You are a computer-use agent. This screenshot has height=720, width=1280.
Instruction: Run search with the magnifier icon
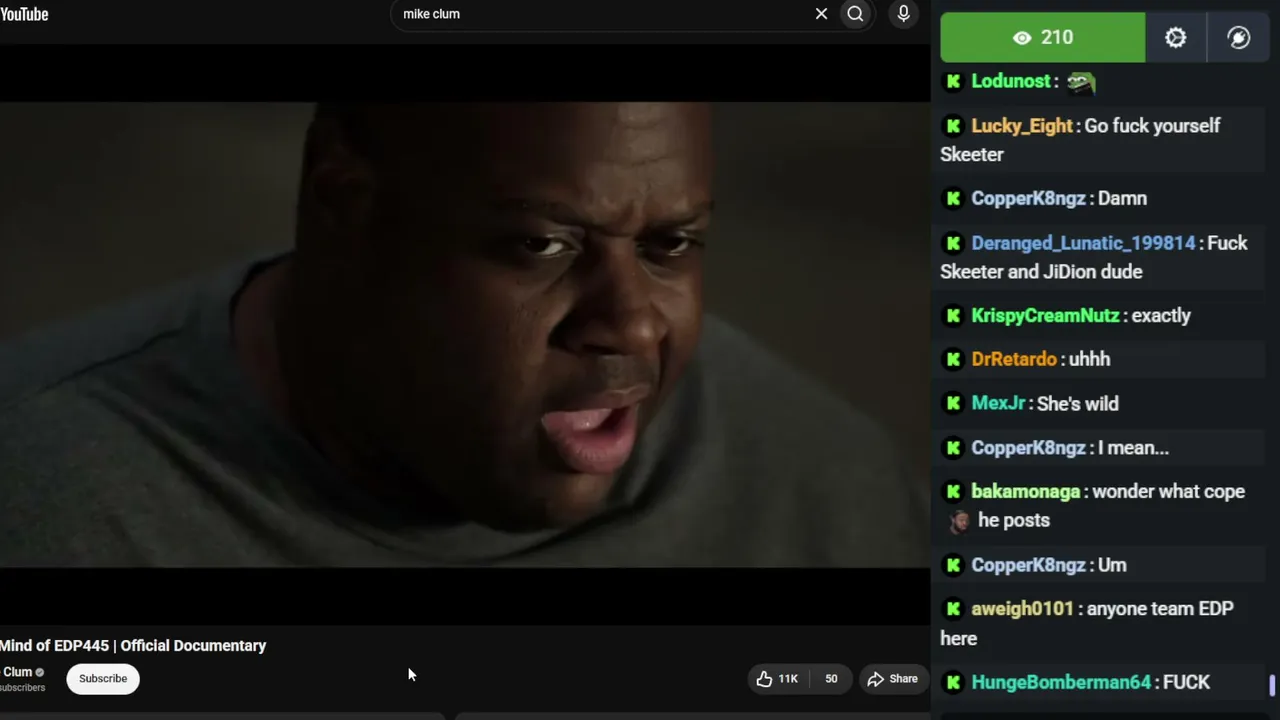(855, 14)
